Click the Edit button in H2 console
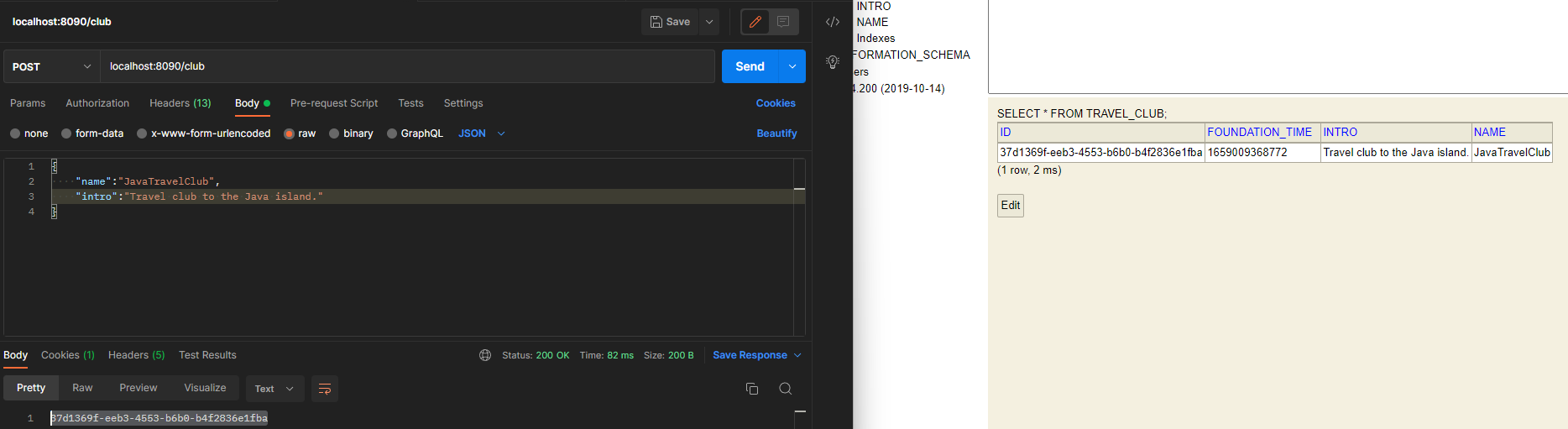Screen dimensions: 1568x429 click(x=1011, y=206)
